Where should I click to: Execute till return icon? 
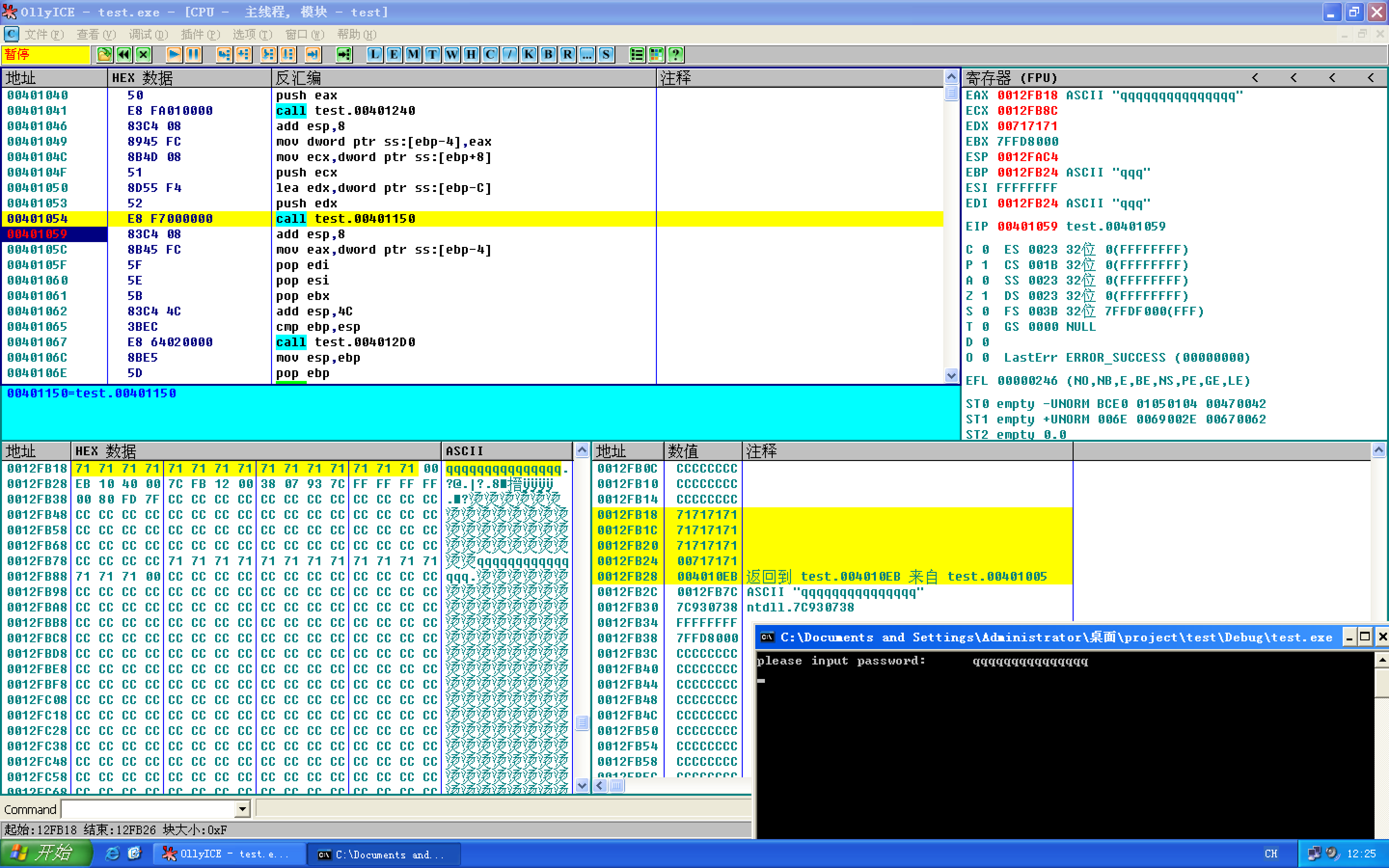[312, 54]
